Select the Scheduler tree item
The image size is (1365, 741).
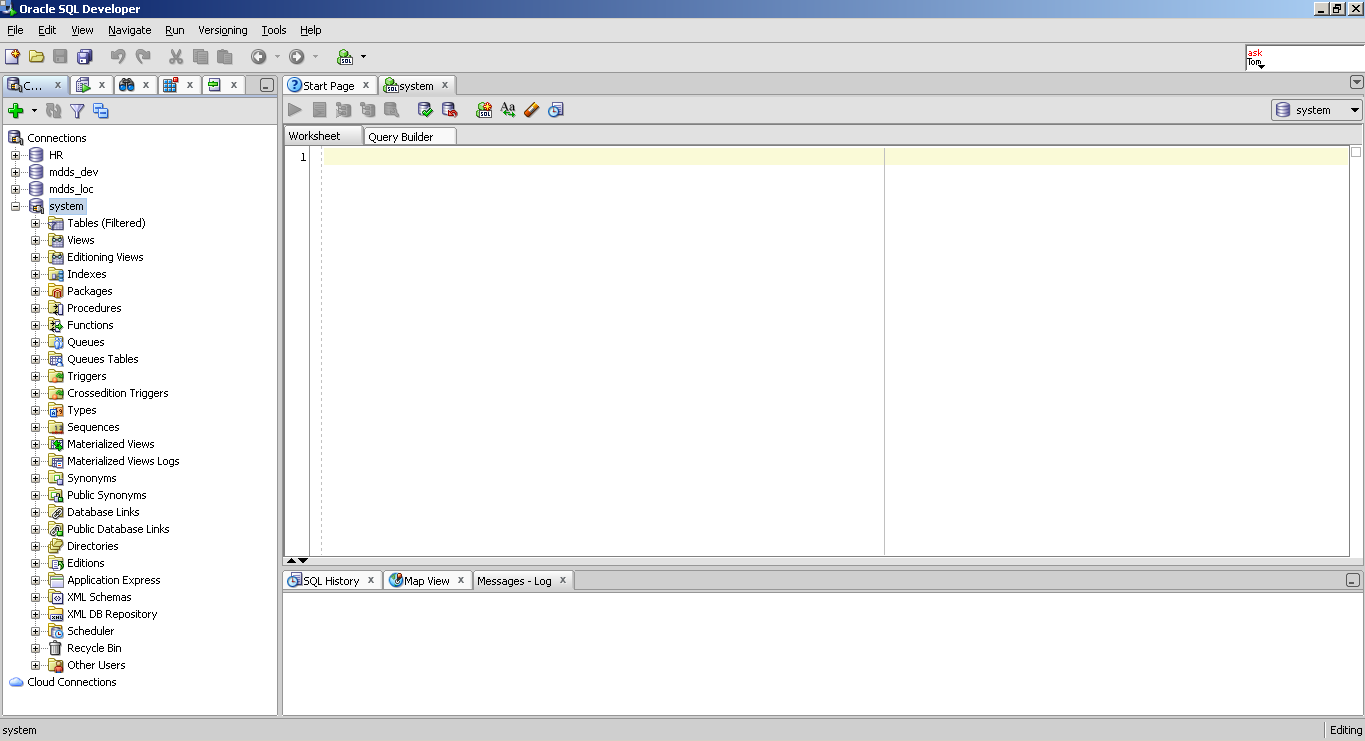(90, 631)
